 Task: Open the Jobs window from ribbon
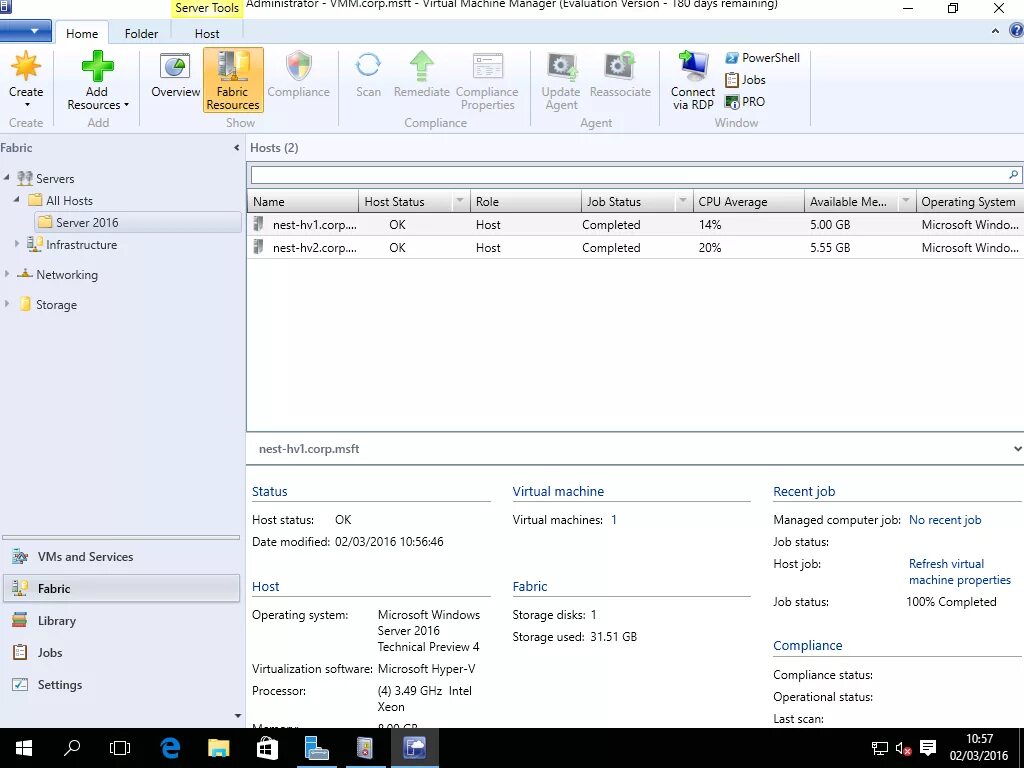tap(745, 80)
